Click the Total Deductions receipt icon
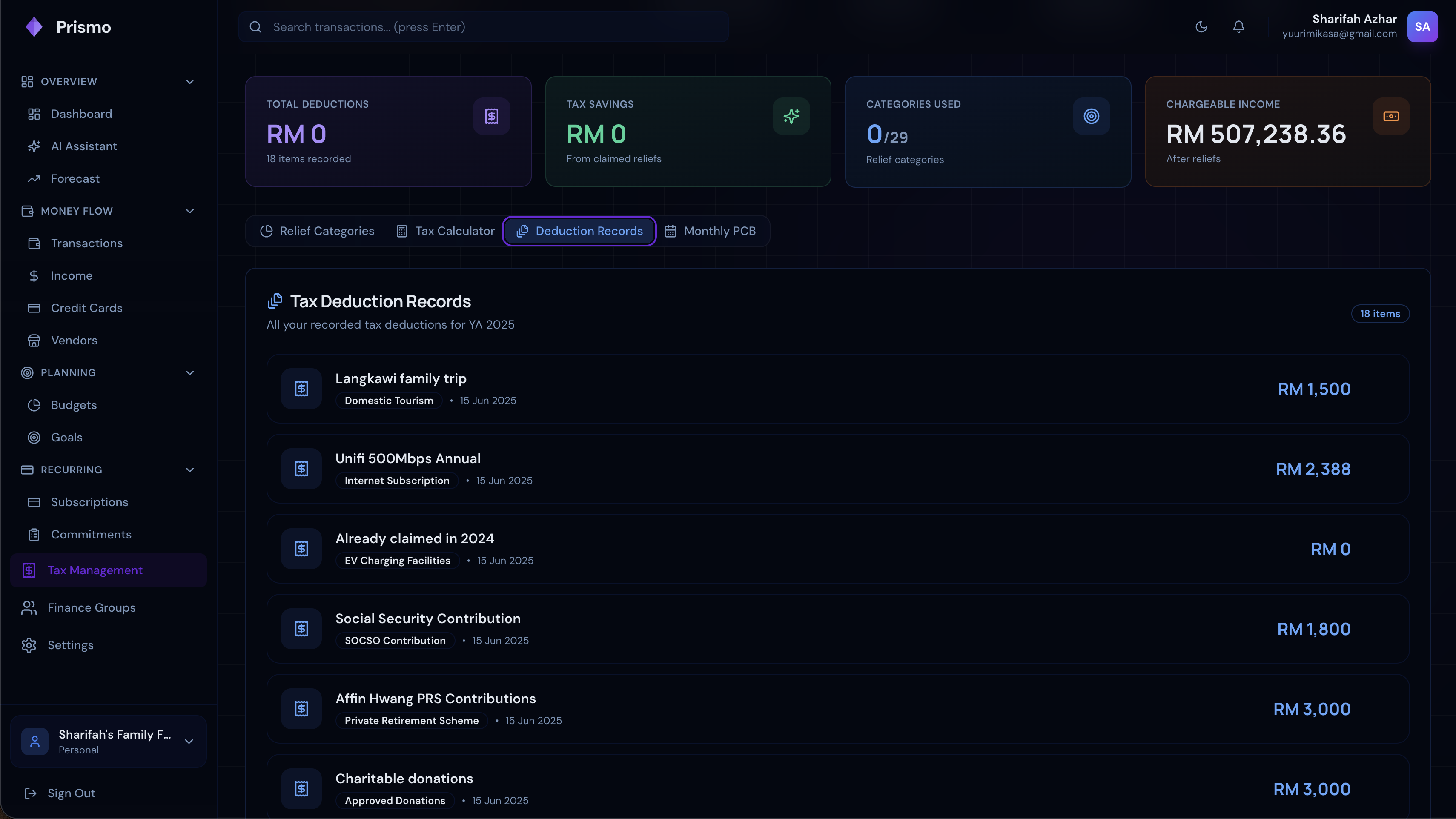1456x819 pixels. (491, 116)
